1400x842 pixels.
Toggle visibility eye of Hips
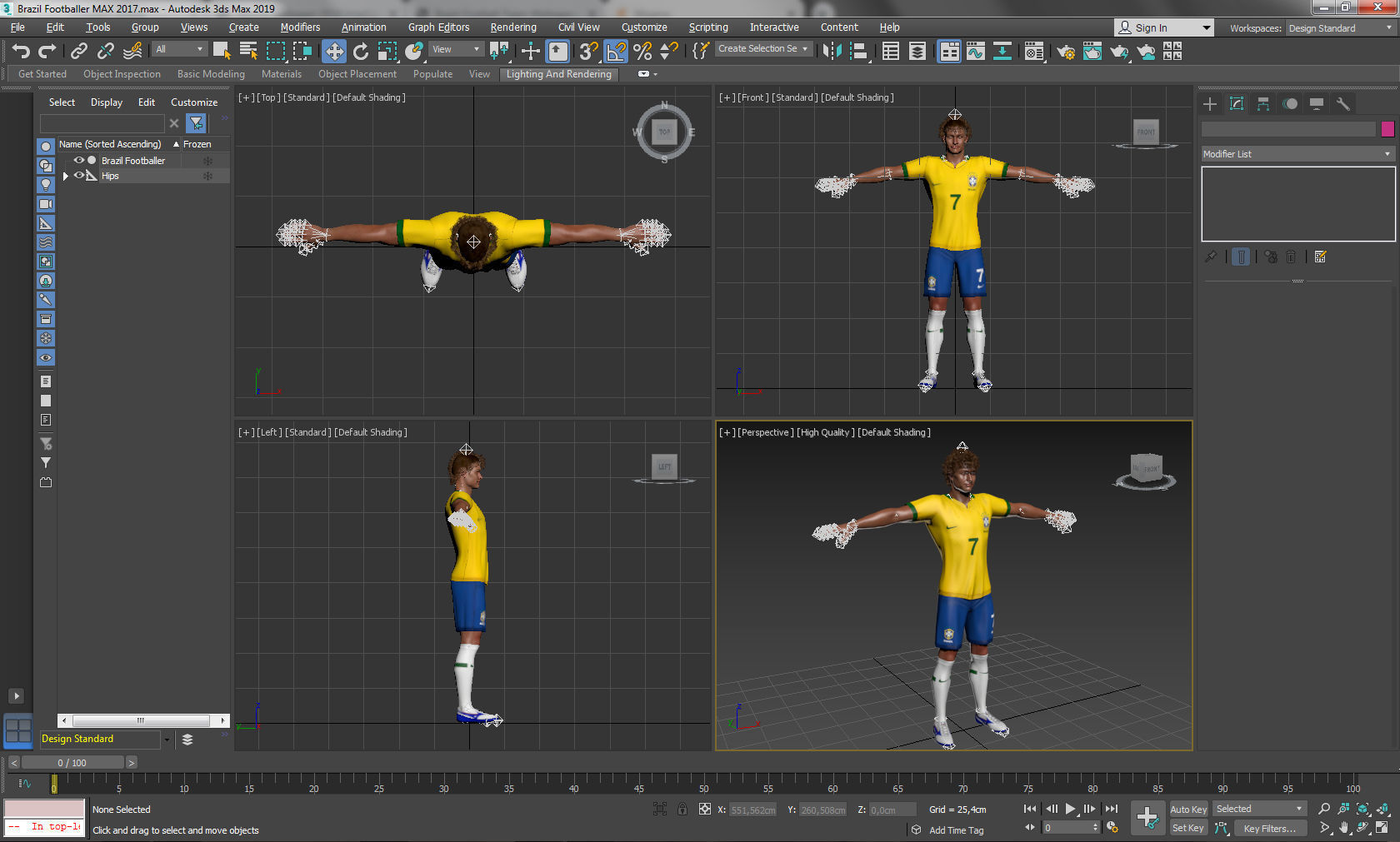click(79, 175)
